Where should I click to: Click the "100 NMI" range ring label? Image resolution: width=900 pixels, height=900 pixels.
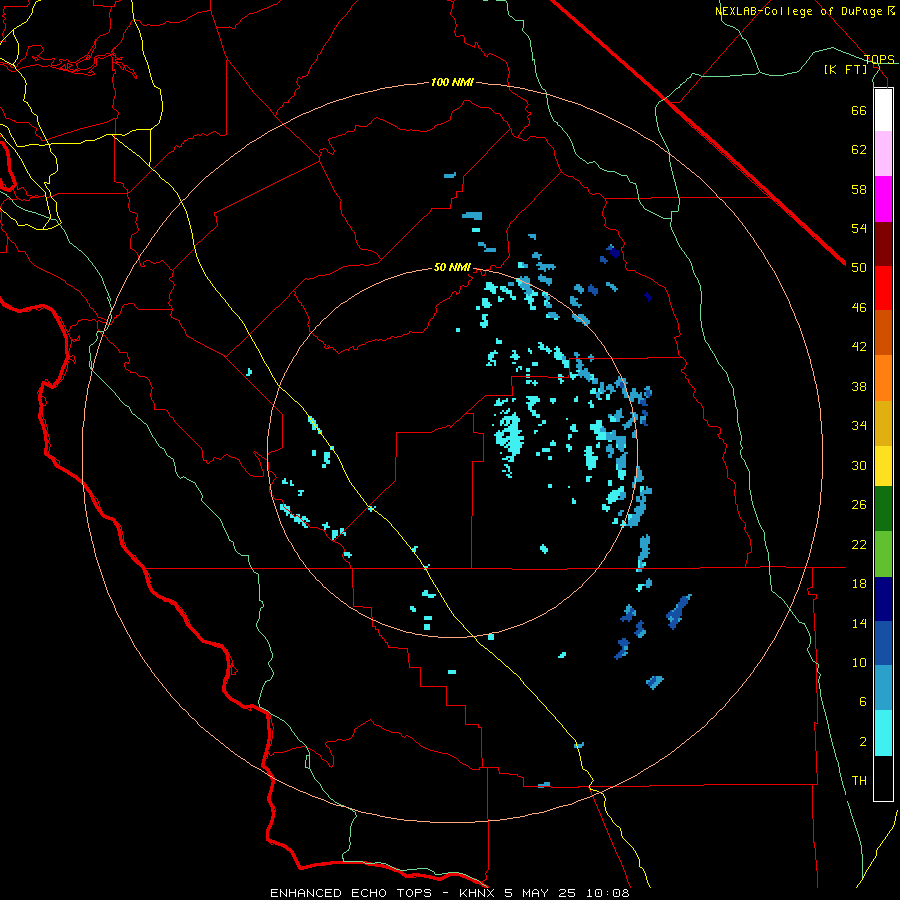coord(452,83)
